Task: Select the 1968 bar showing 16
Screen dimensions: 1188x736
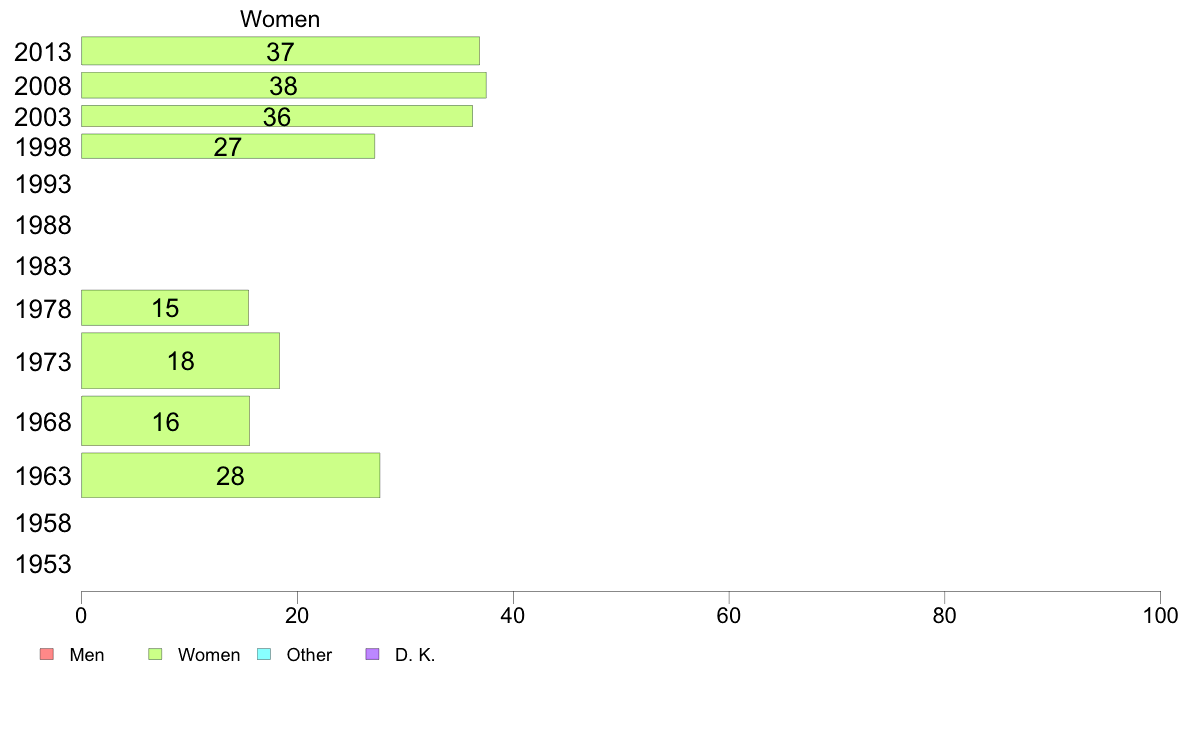Action: click(165, 421)
